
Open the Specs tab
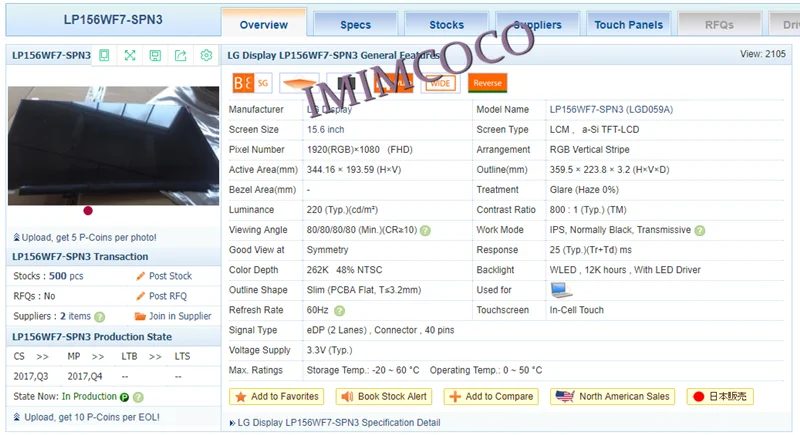[356, 24]
